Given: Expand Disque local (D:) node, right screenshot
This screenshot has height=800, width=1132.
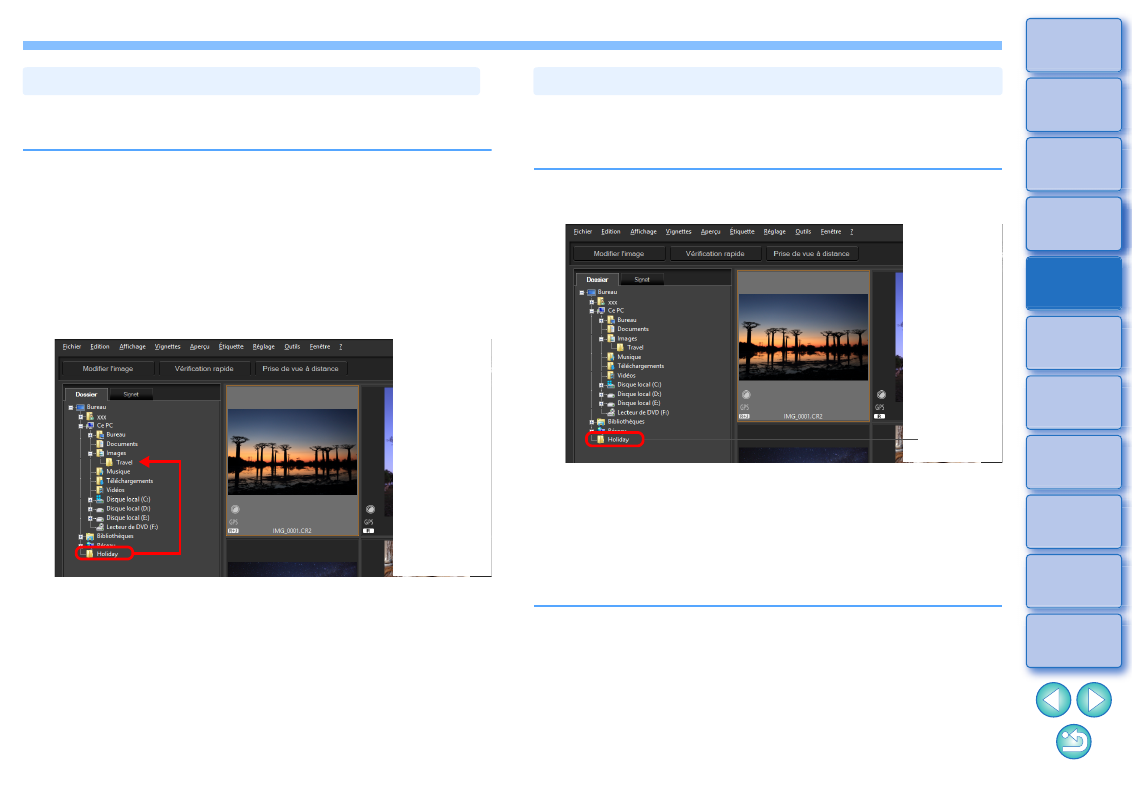Looking at the screenshot, I should point(601,395).
